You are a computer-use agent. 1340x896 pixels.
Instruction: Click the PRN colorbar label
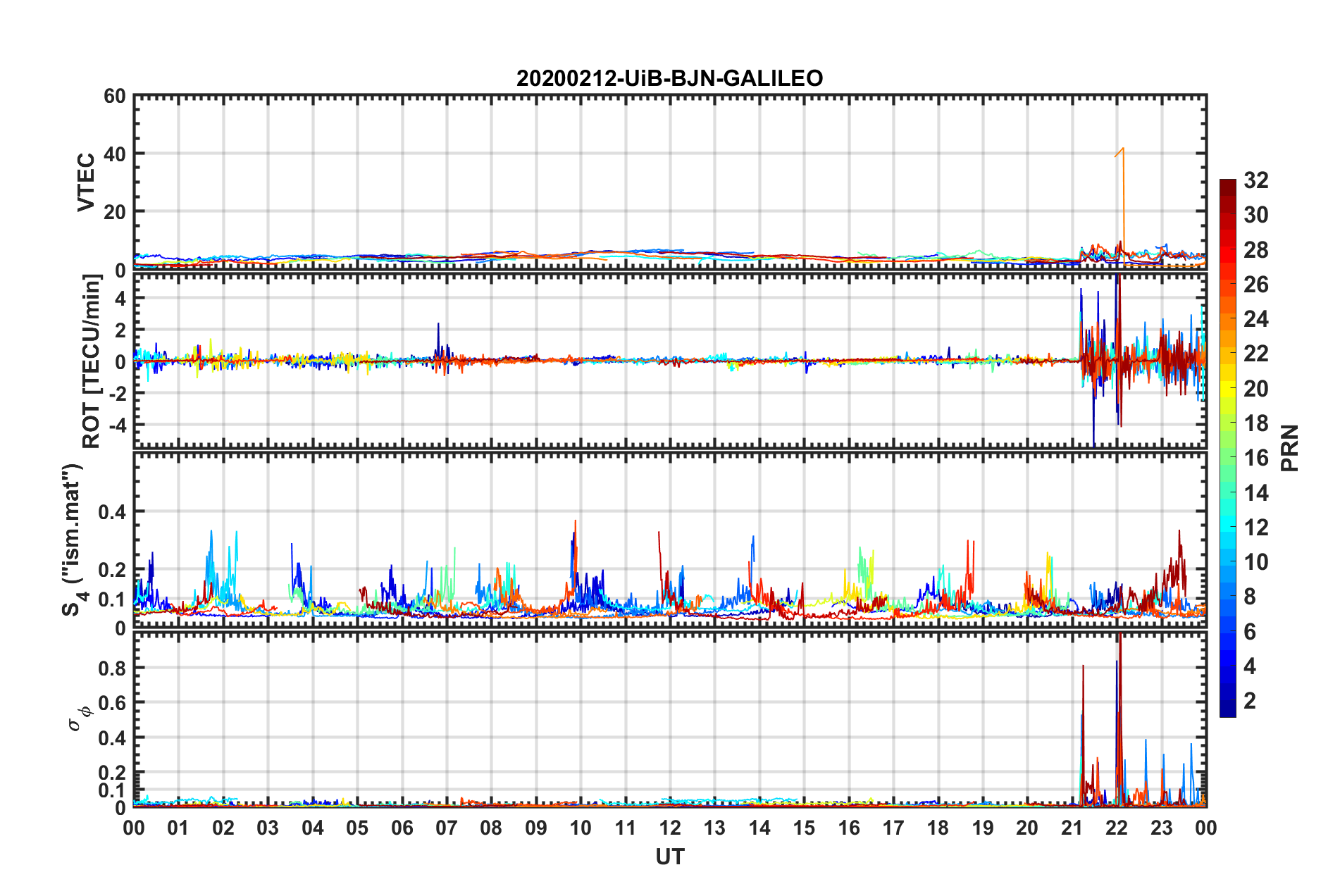coord(1290,448)
